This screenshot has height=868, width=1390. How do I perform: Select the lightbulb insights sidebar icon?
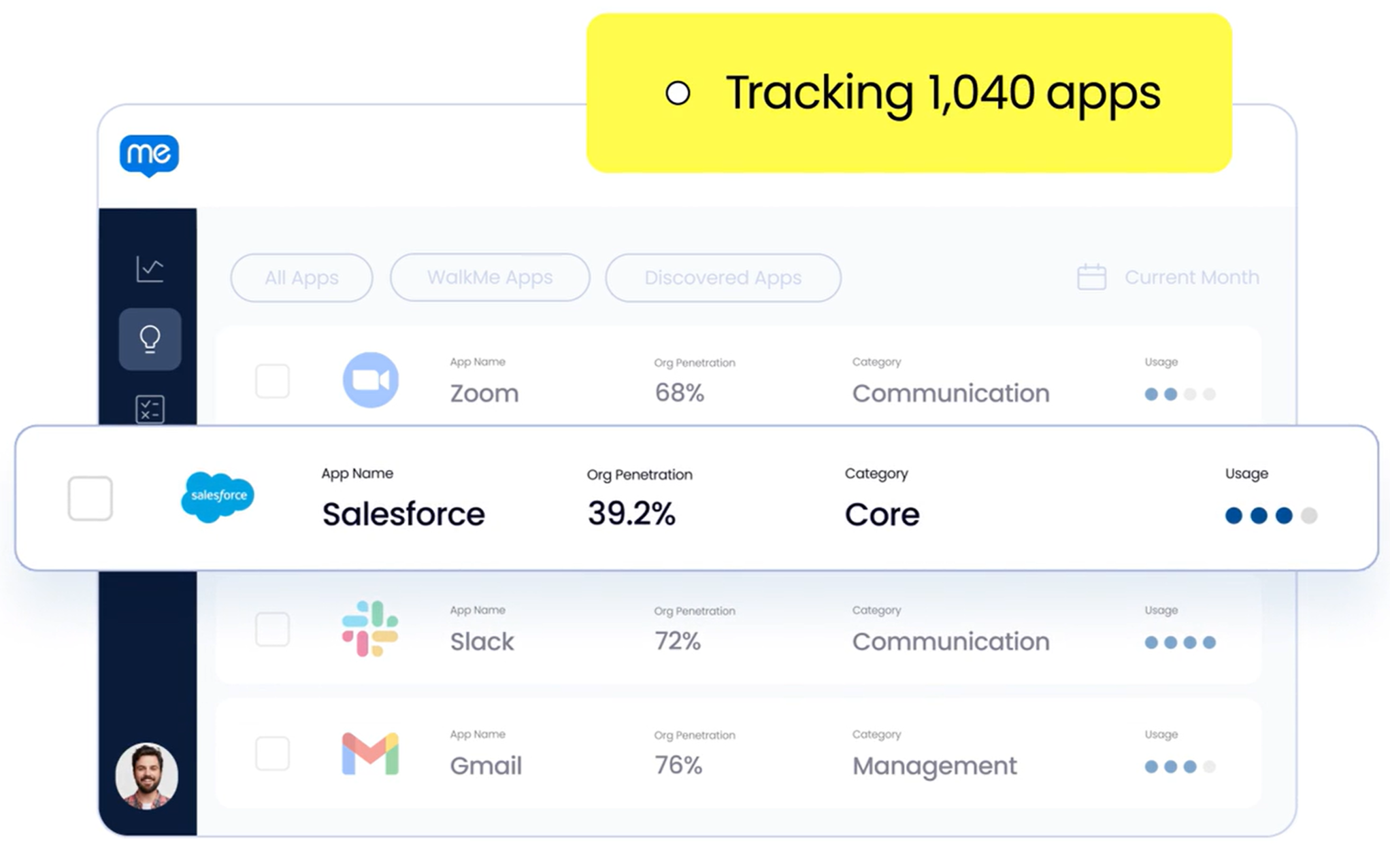[150, 339]
